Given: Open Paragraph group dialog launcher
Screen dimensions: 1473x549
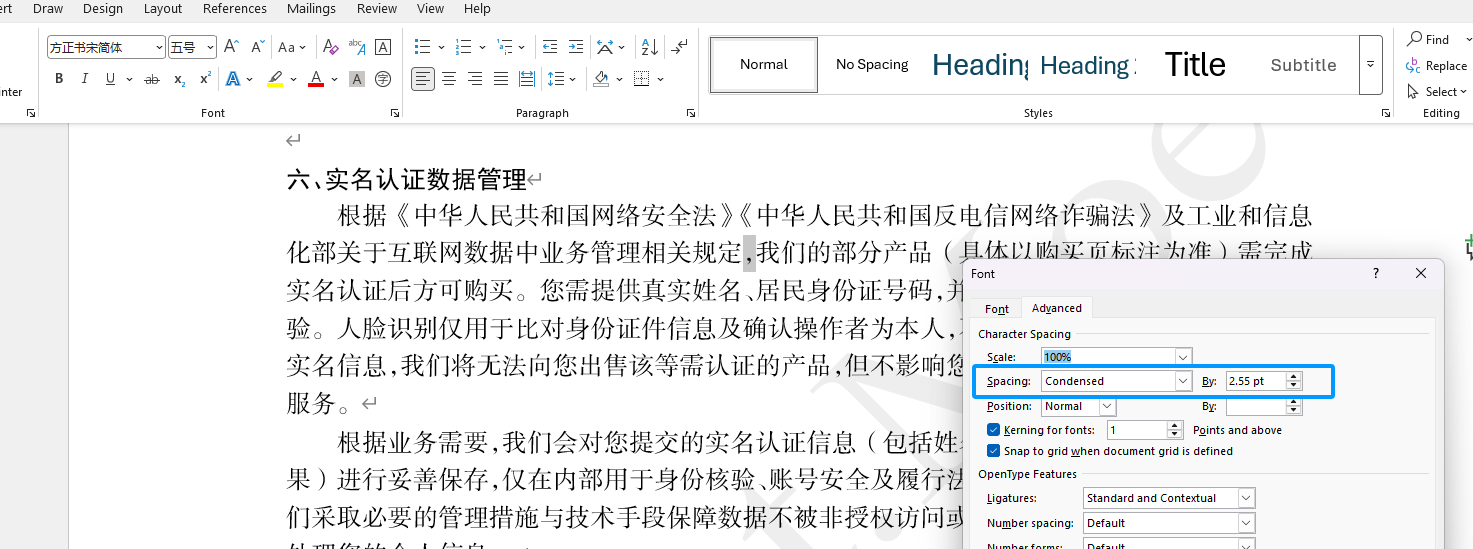Looking at the screenshot, I should (691, 114).
